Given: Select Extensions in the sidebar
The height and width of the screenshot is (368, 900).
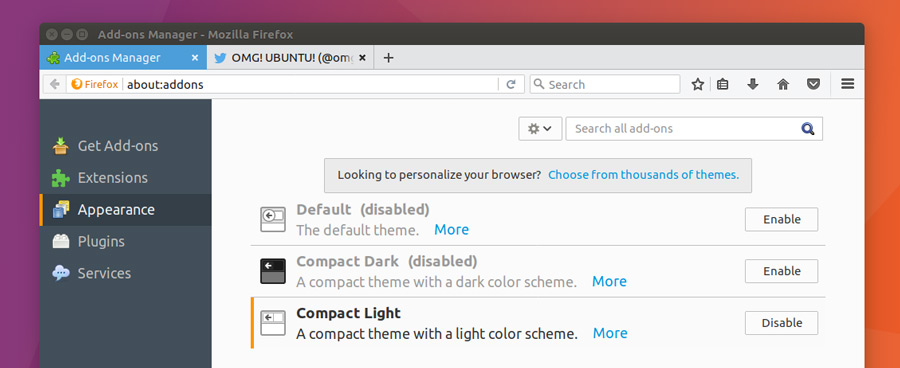Looking at the screenshot, I should (112, 178).
